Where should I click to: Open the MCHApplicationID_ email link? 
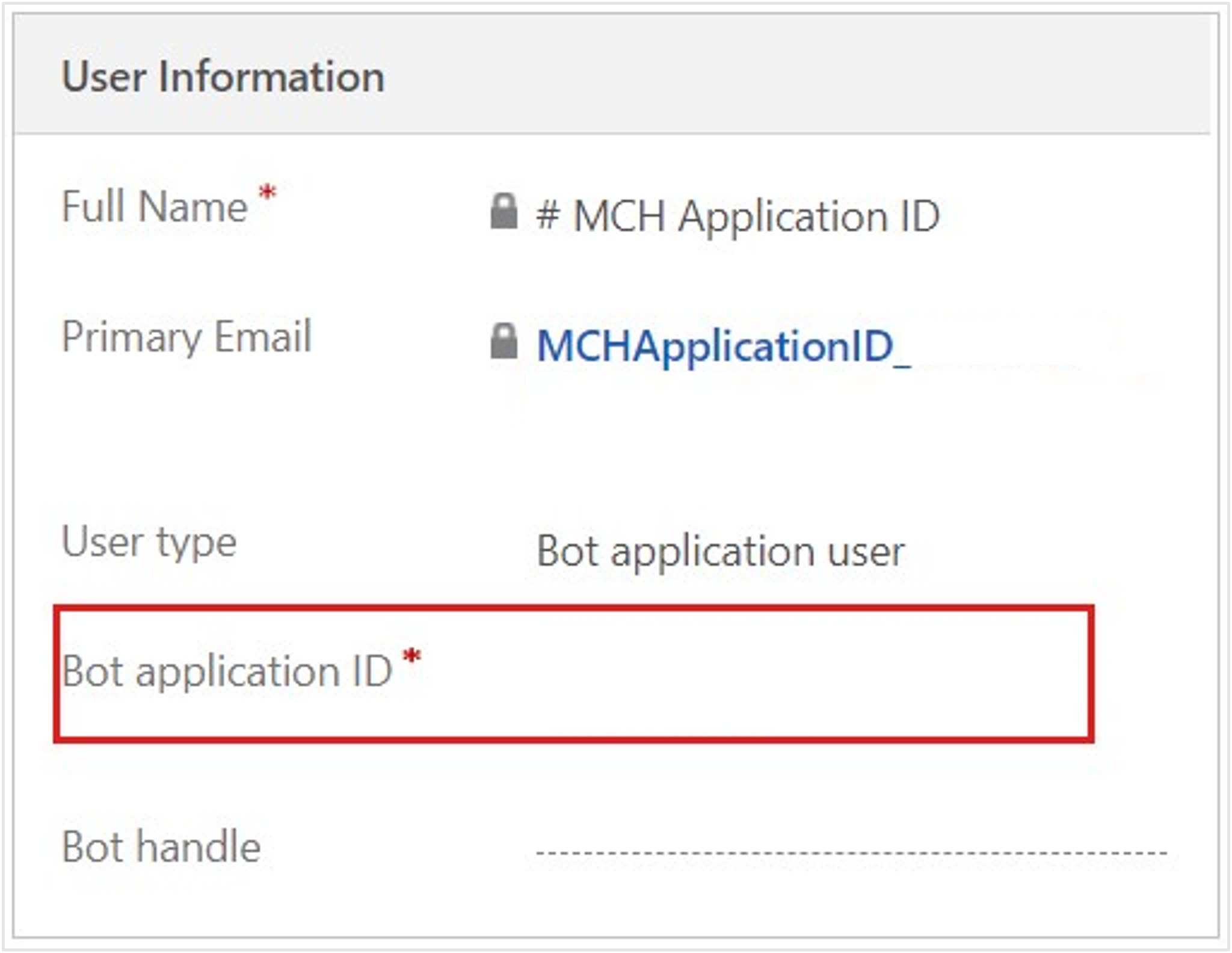click(724, 347)
